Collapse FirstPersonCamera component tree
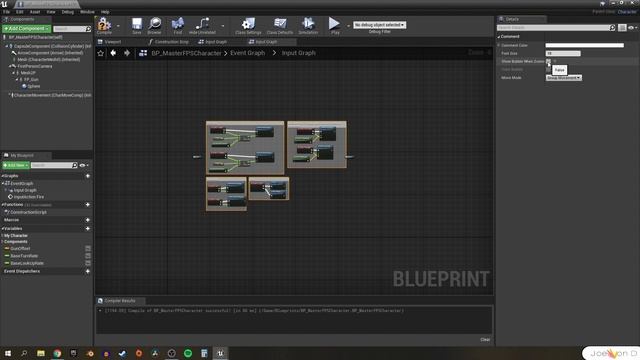This screenshot has height=360, width=640. click(x=10, y=66)
